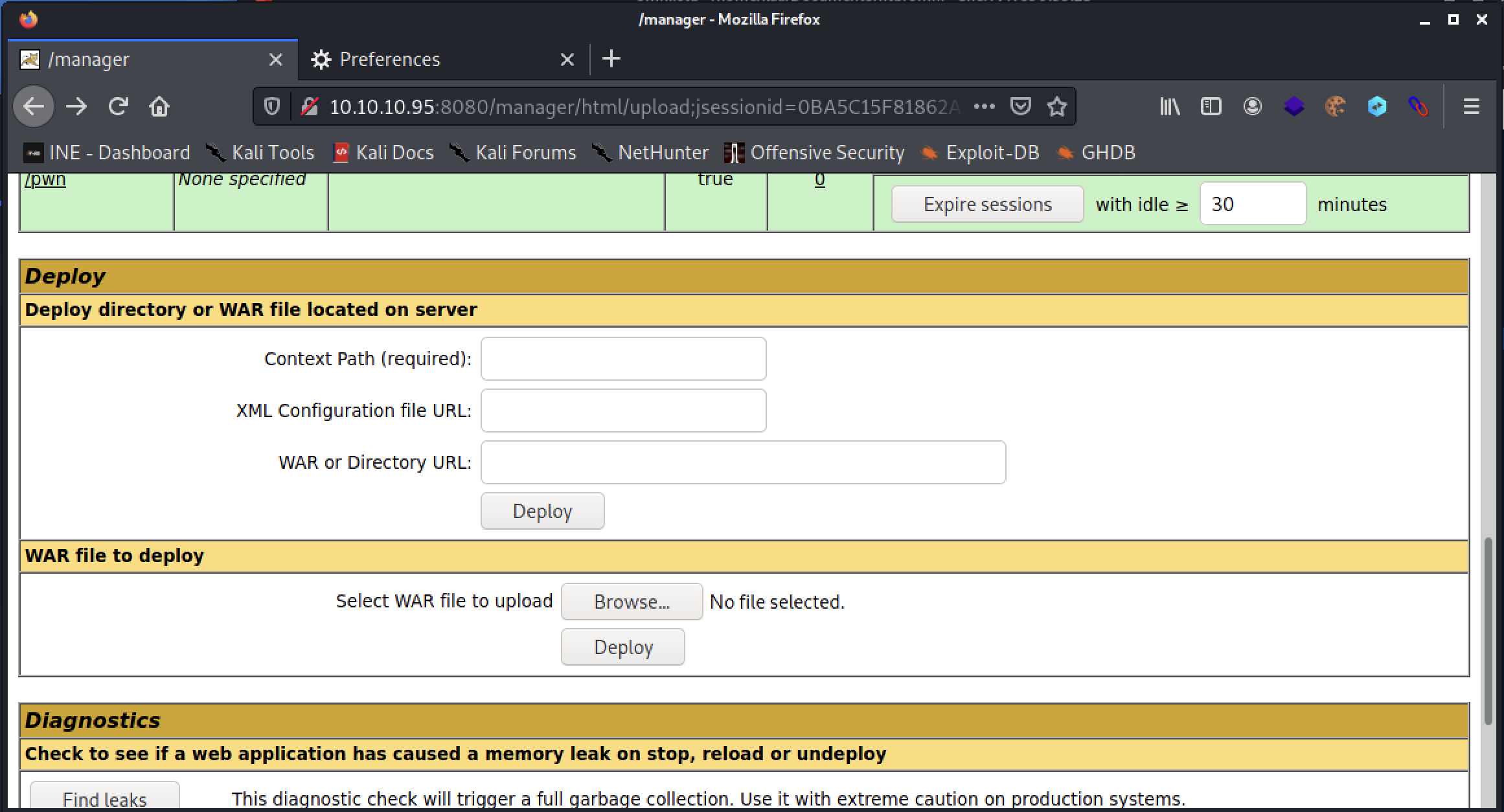1504x812 pixels.
Task: Open the /pwn application link
Action: pos(45,179)
